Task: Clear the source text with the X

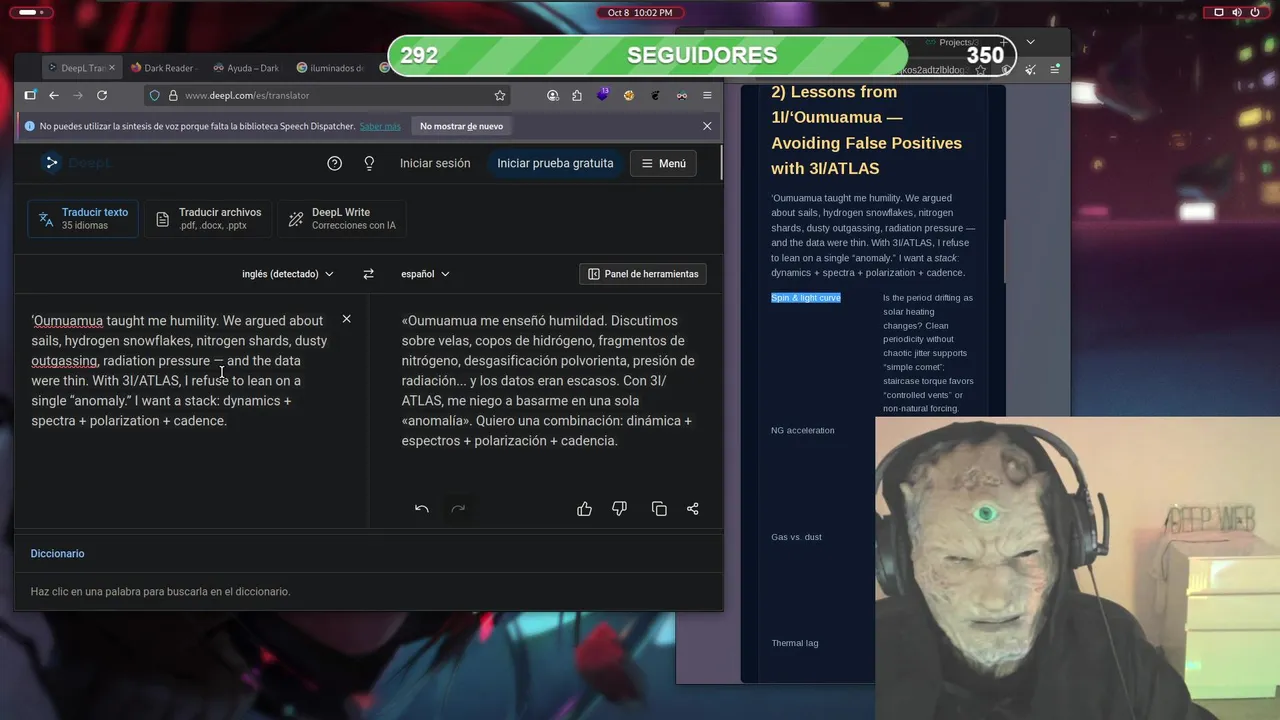Action: pos(346,319)
